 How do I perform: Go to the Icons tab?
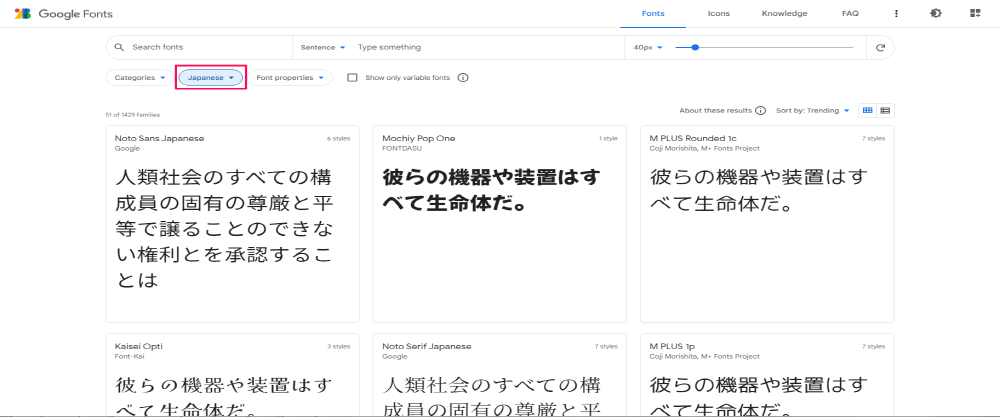coord(718,14)
